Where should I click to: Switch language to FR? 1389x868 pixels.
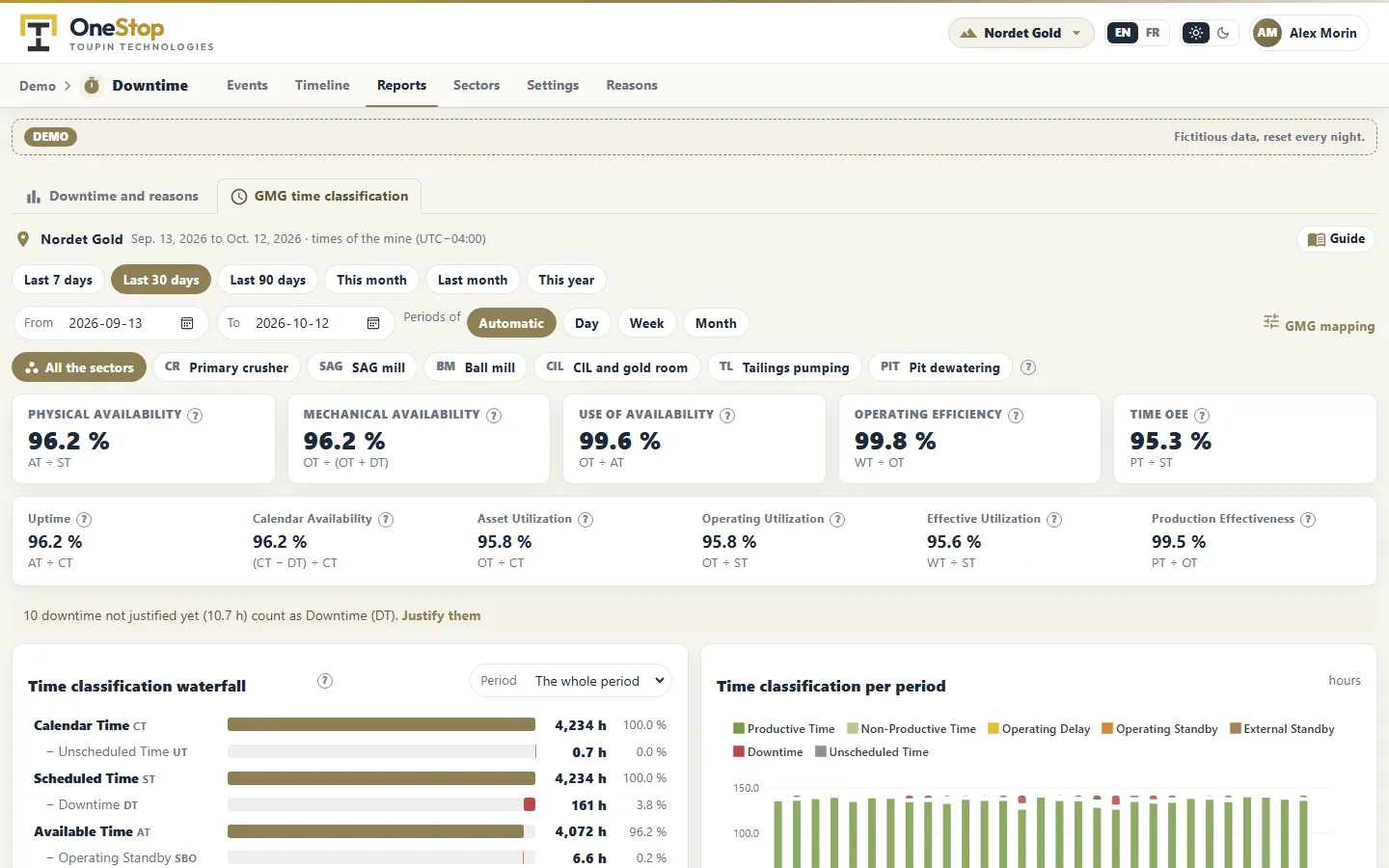1153,33
